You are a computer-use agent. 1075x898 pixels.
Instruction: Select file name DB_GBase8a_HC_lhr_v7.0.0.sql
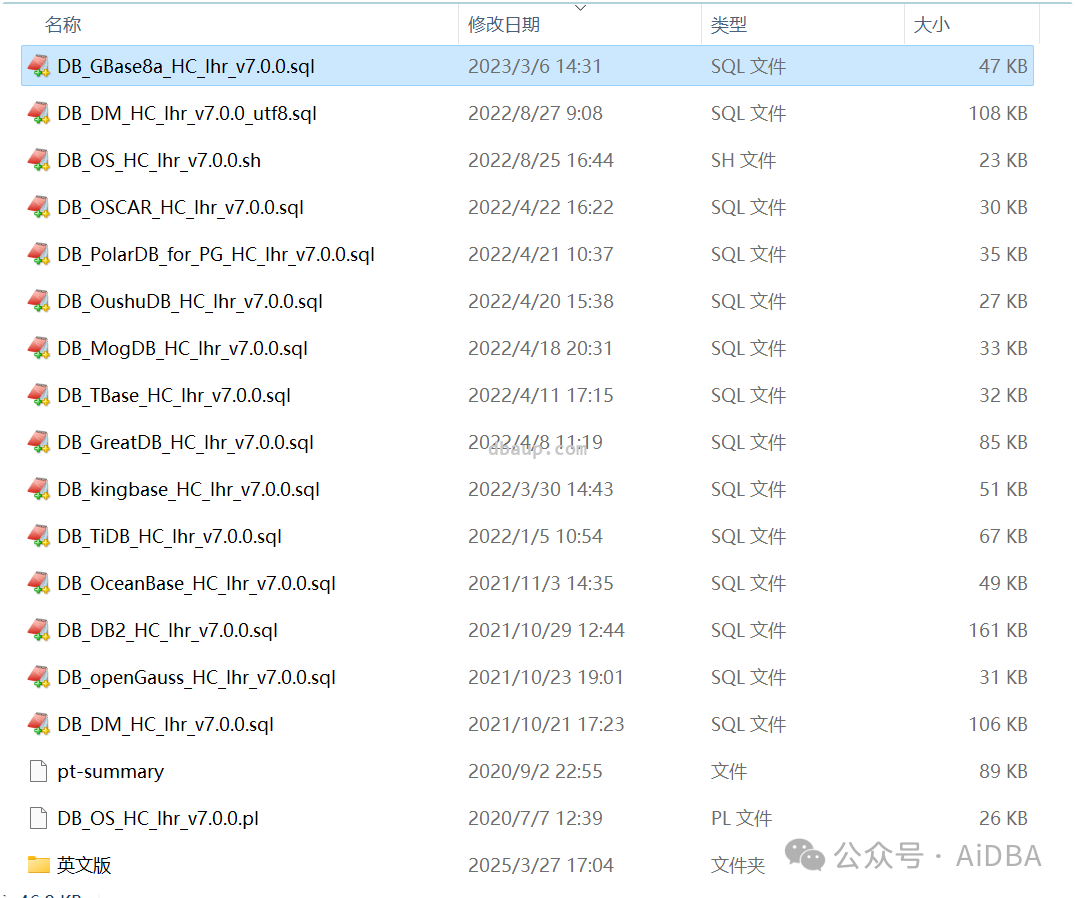tap(186, 66)
